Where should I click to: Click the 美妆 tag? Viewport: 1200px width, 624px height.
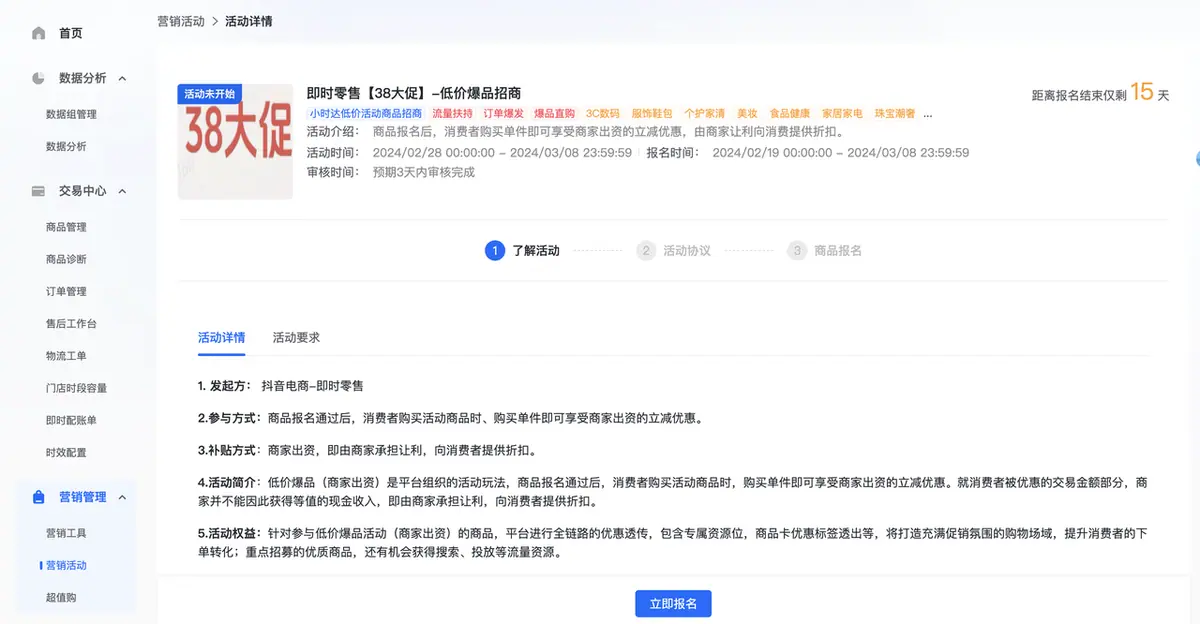(747, 114)
